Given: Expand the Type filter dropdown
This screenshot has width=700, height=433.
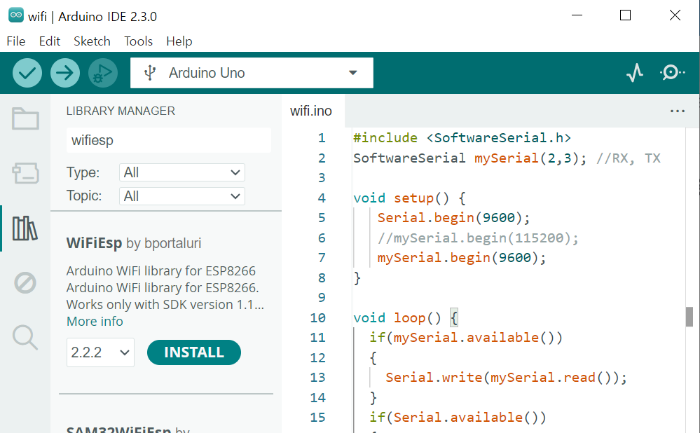Looking at the screenshot, I should click(182, 172).
